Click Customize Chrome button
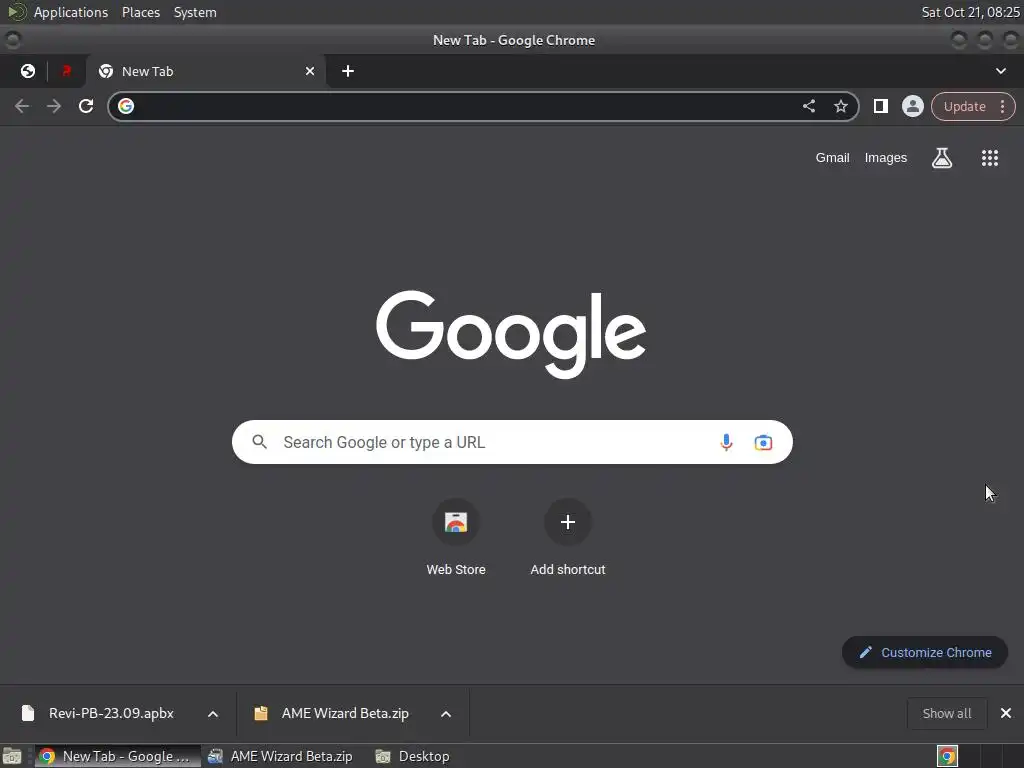 pyautogui.click(x=925, y=652)
